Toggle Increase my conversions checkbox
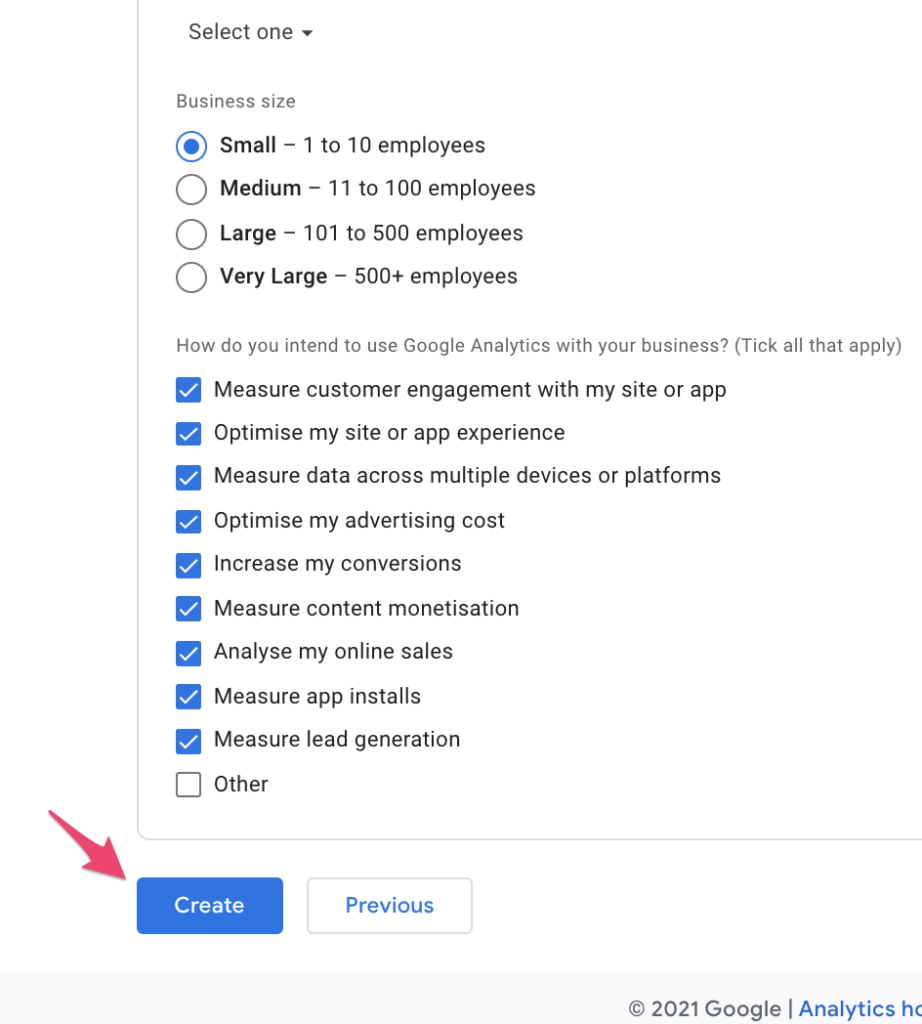The height and width of the screenshot is (1024, 922). (189, 565)
